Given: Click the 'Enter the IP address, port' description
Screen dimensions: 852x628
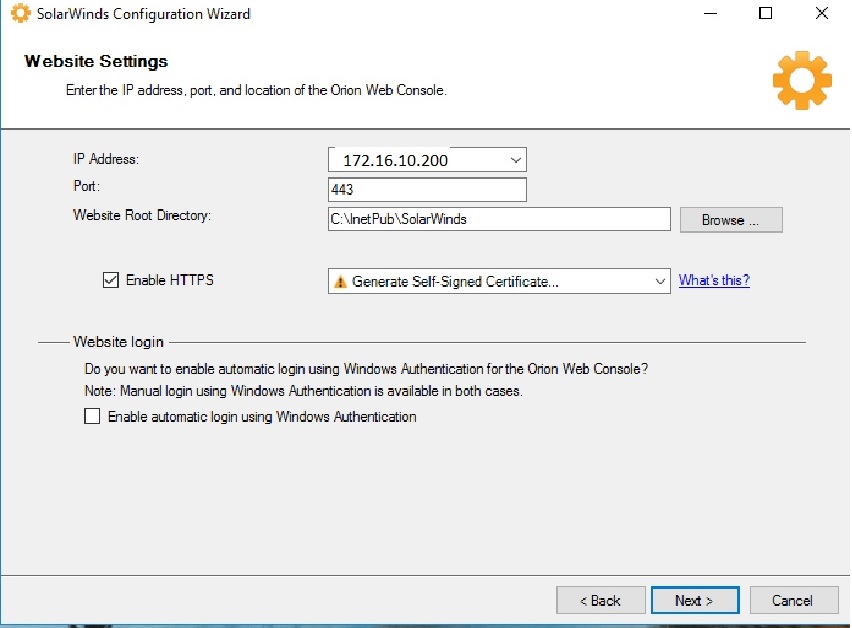Looking at the screenshot, I should pos(256,90).
